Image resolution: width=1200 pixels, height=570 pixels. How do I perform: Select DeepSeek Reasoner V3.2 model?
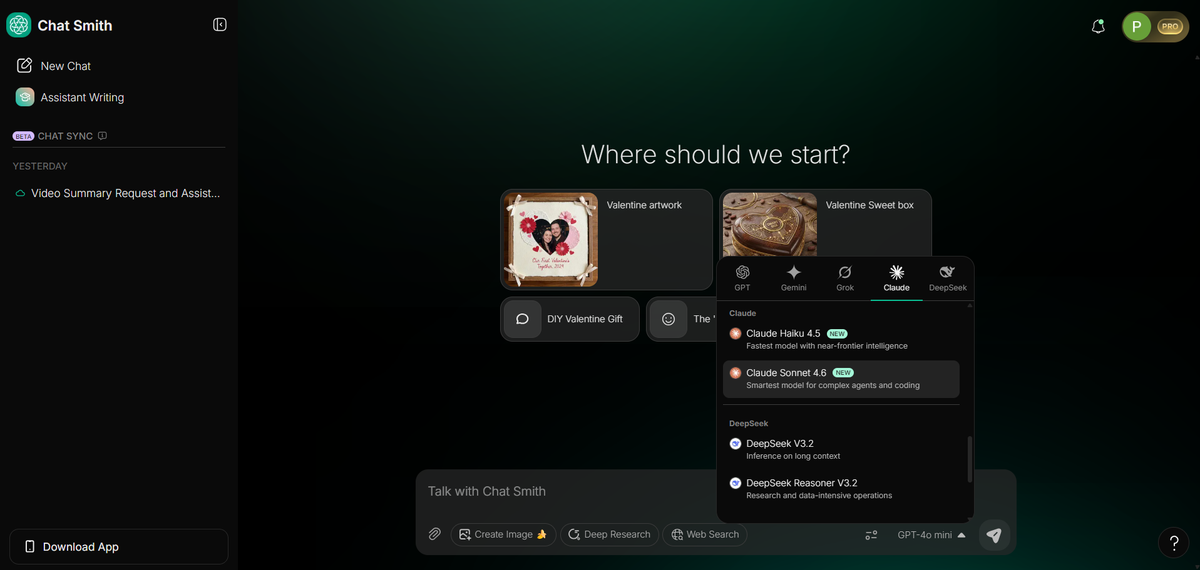[841, 488]
